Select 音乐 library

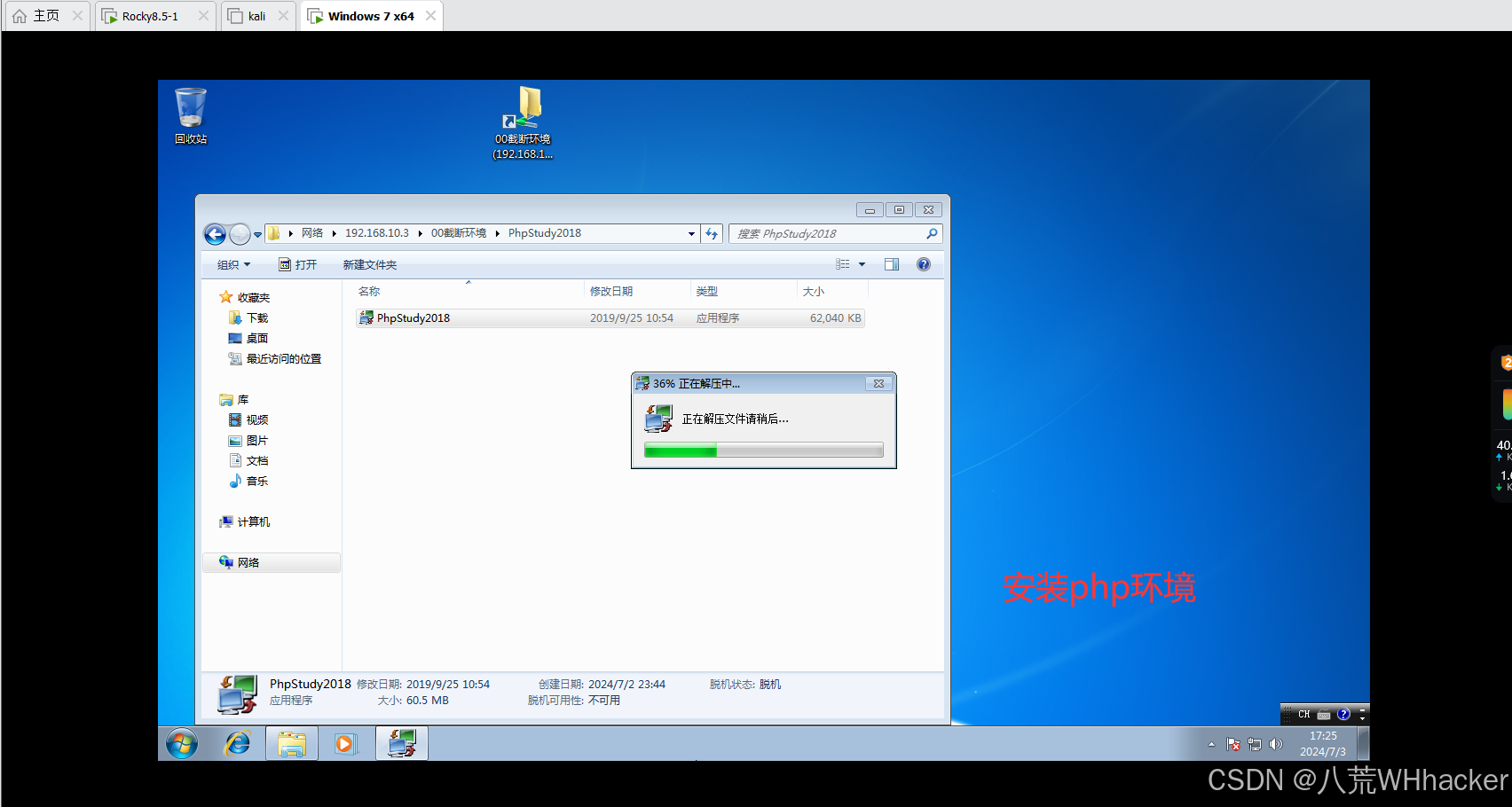(x=248, y=482)
